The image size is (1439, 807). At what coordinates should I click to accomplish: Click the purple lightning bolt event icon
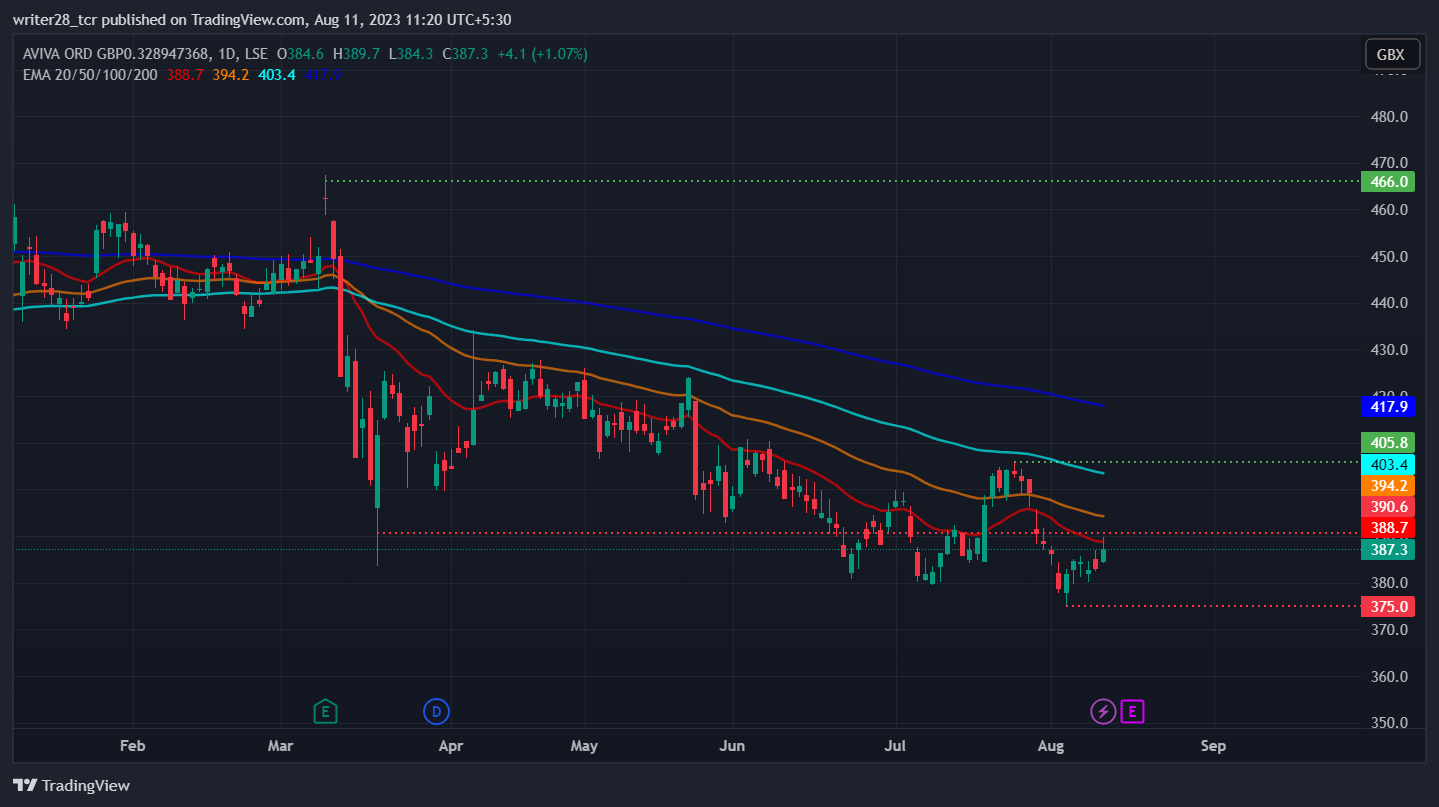click(1103, 712)
